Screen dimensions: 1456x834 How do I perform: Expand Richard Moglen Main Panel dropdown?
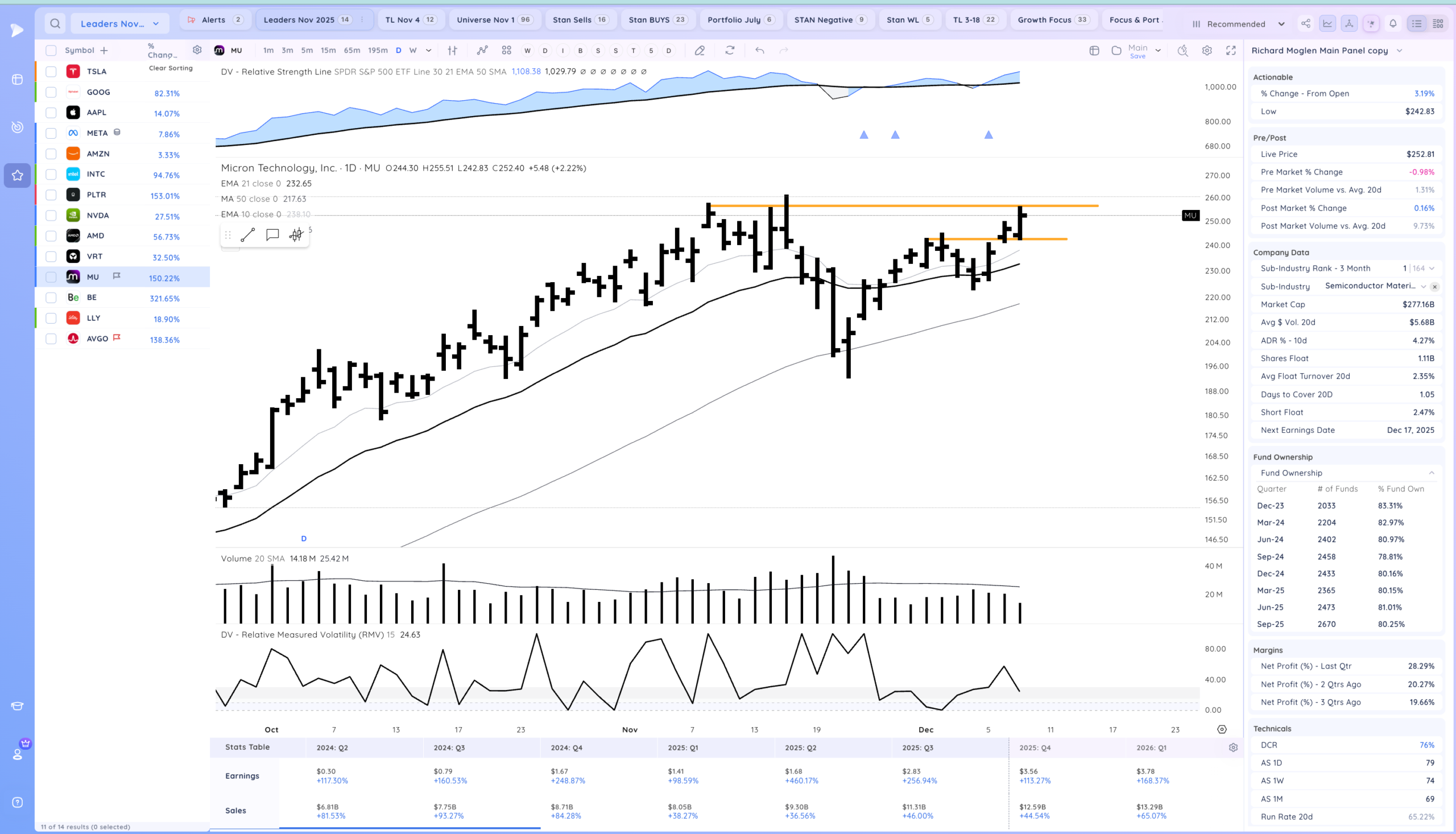tap(1399, 51)
